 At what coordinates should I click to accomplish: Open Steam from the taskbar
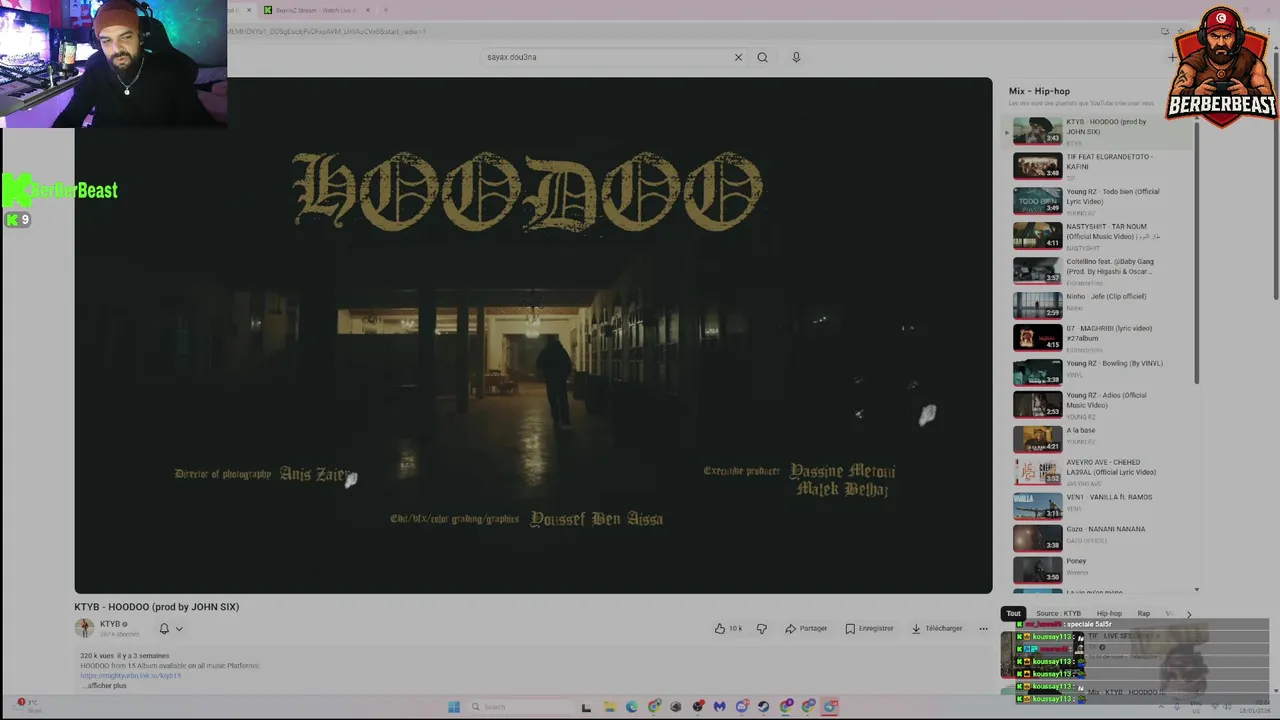[x=763, y=707]
